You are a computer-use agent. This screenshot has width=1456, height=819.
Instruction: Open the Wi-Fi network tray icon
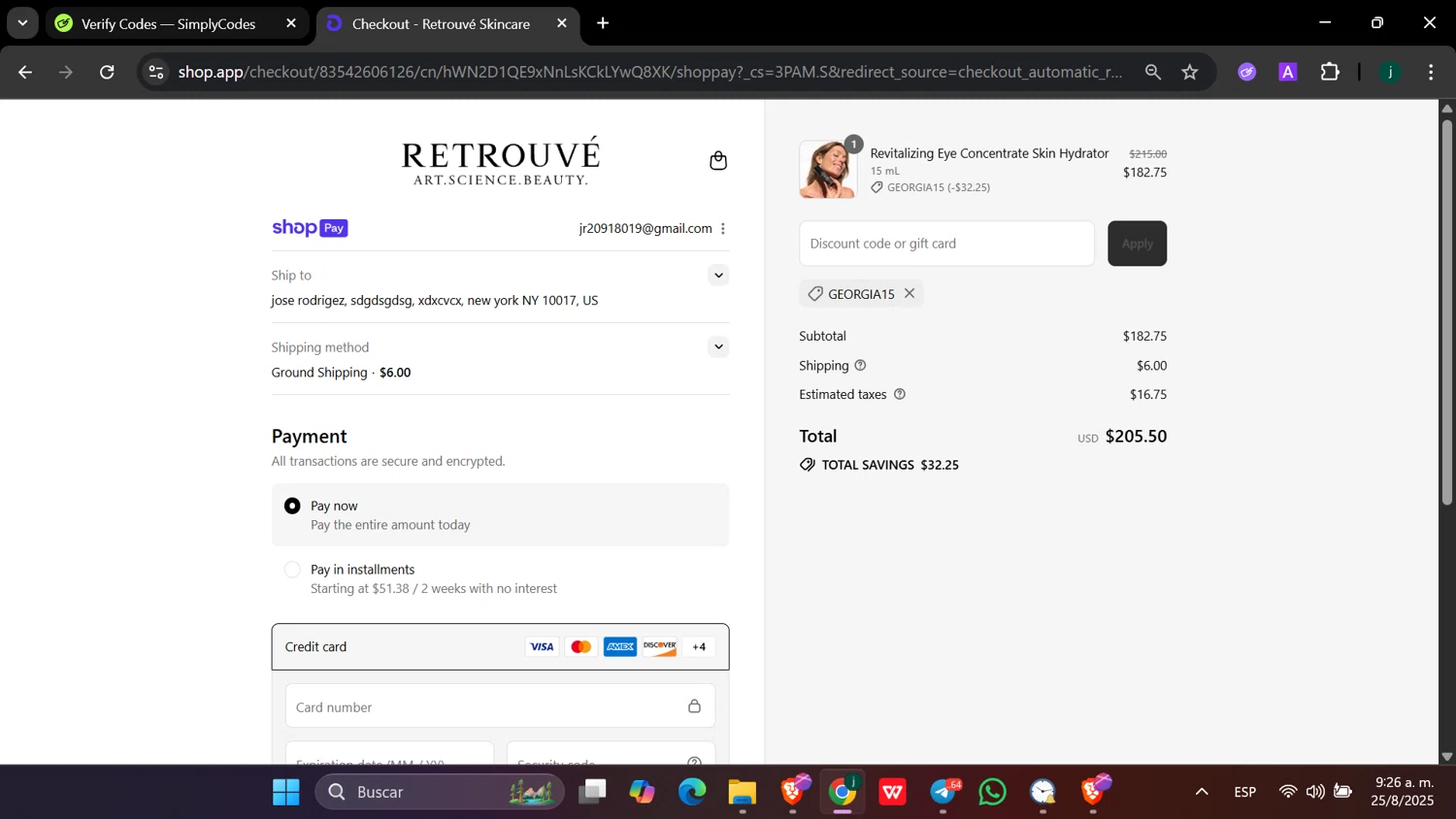coord(1288,792)
